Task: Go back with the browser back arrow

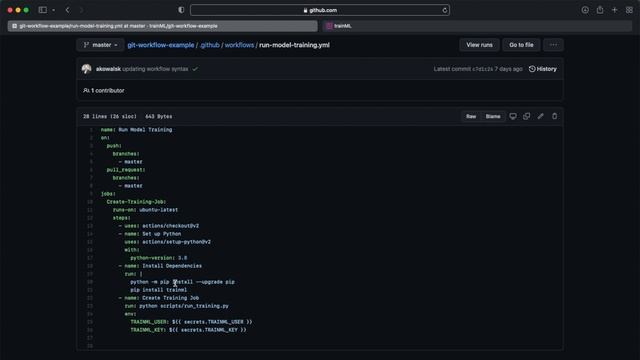Action: [x=68, y=10]
